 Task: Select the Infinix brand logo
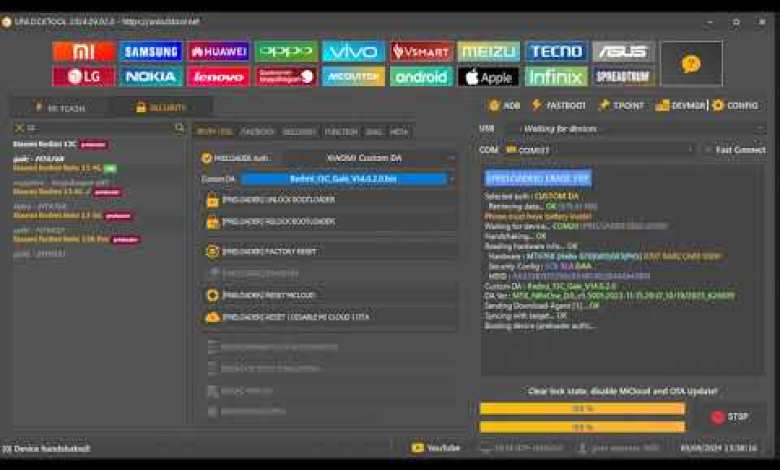tap(556, 77)
